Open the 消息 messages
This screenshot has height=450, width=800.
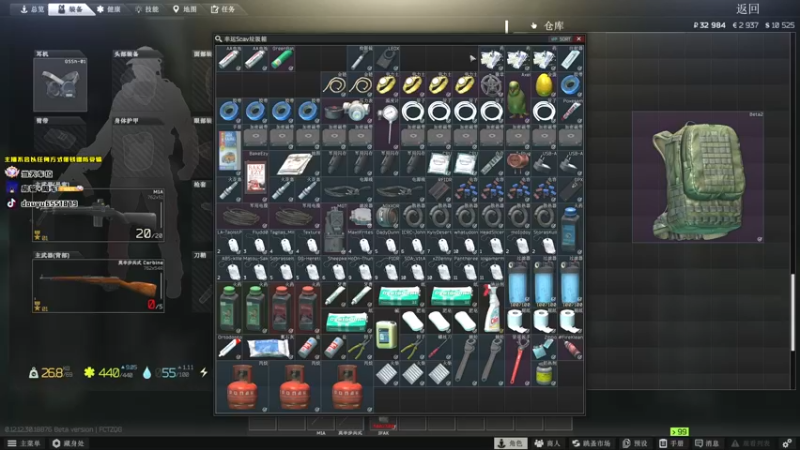point(707,443)
